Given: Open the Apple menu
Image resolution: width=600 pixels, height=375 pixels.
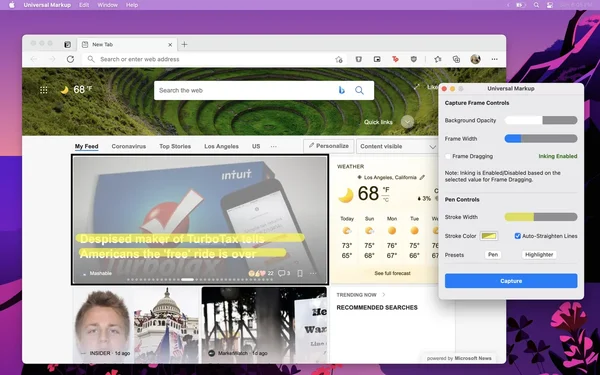Looking at the screenshot, I should pyautogui.click(x=11, y=5).
